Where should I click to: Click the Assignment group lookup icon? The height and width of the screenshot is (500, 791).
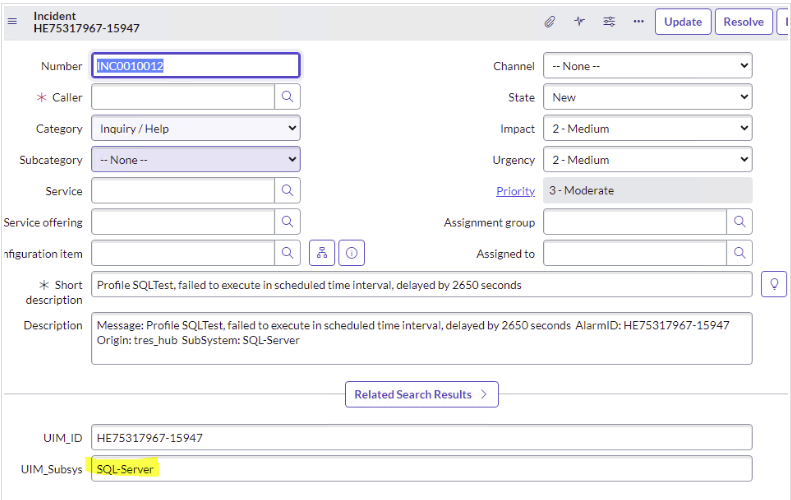(739, 222)
